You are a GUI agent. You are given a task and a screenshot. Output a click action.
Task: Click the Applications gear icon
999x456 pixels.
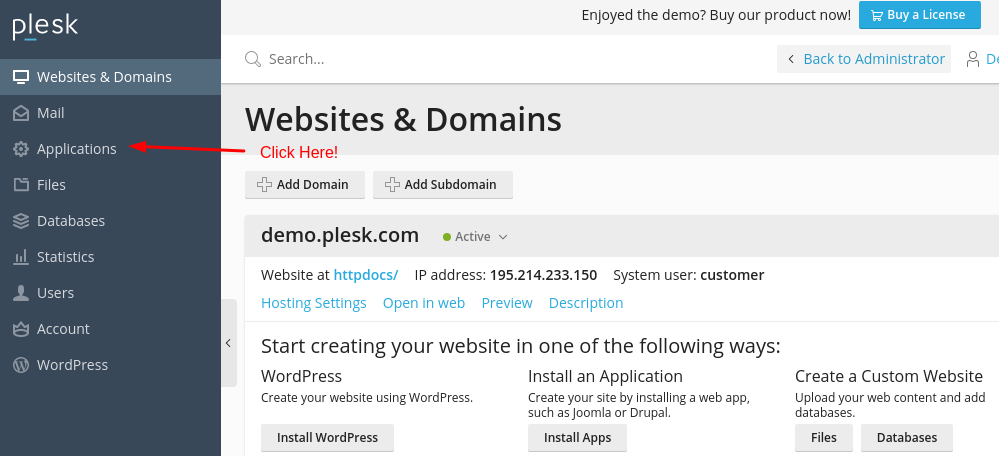point(20,149)
